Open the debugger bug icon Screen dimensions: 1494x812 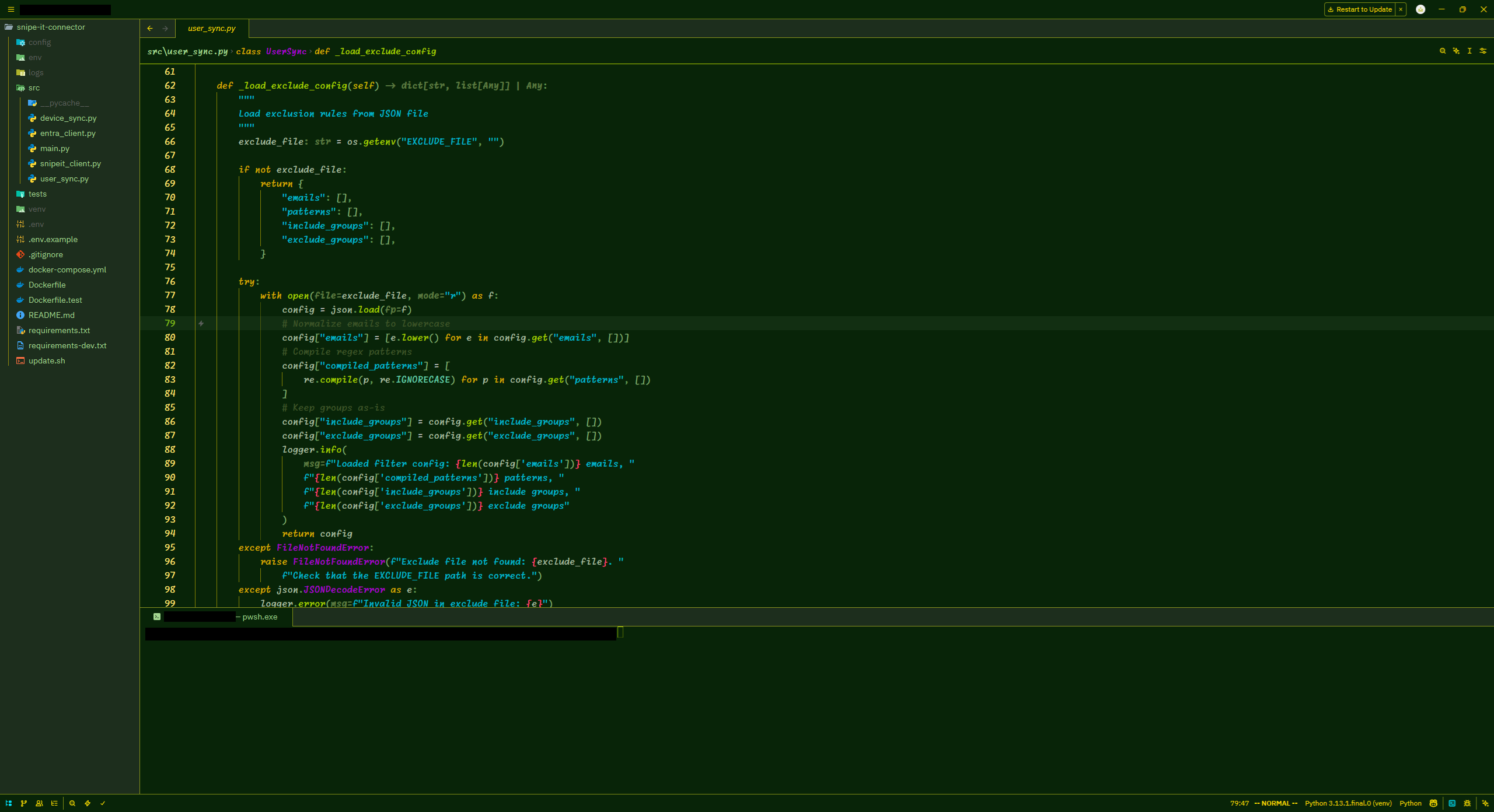click(x=1467, y=803)
